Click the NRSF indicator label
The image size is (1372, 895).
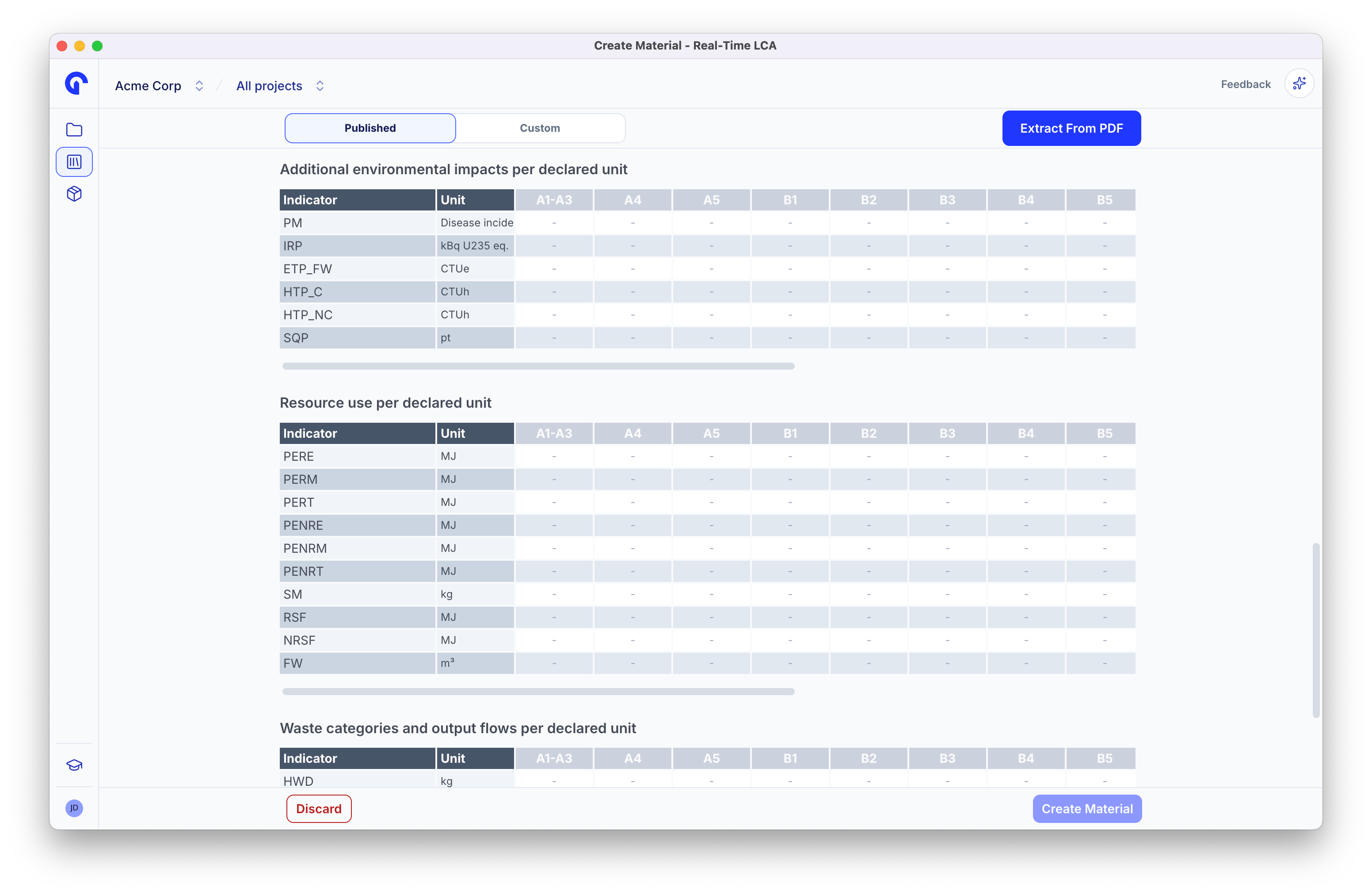click(x=299, y=641)
